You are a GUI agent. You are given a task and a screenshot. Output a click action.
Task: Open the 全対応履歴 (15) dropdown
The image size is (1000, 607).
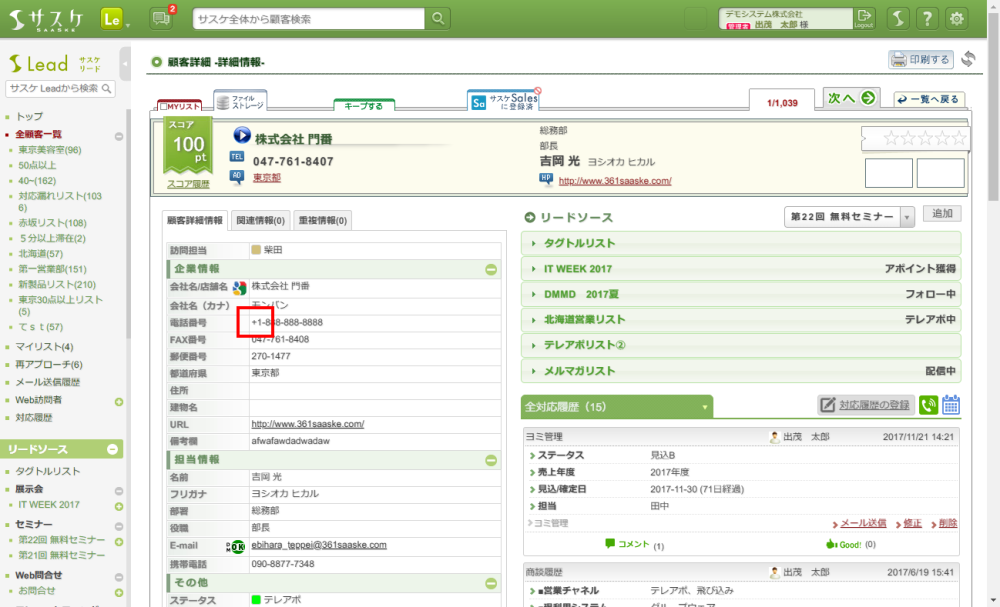[617, 407]
